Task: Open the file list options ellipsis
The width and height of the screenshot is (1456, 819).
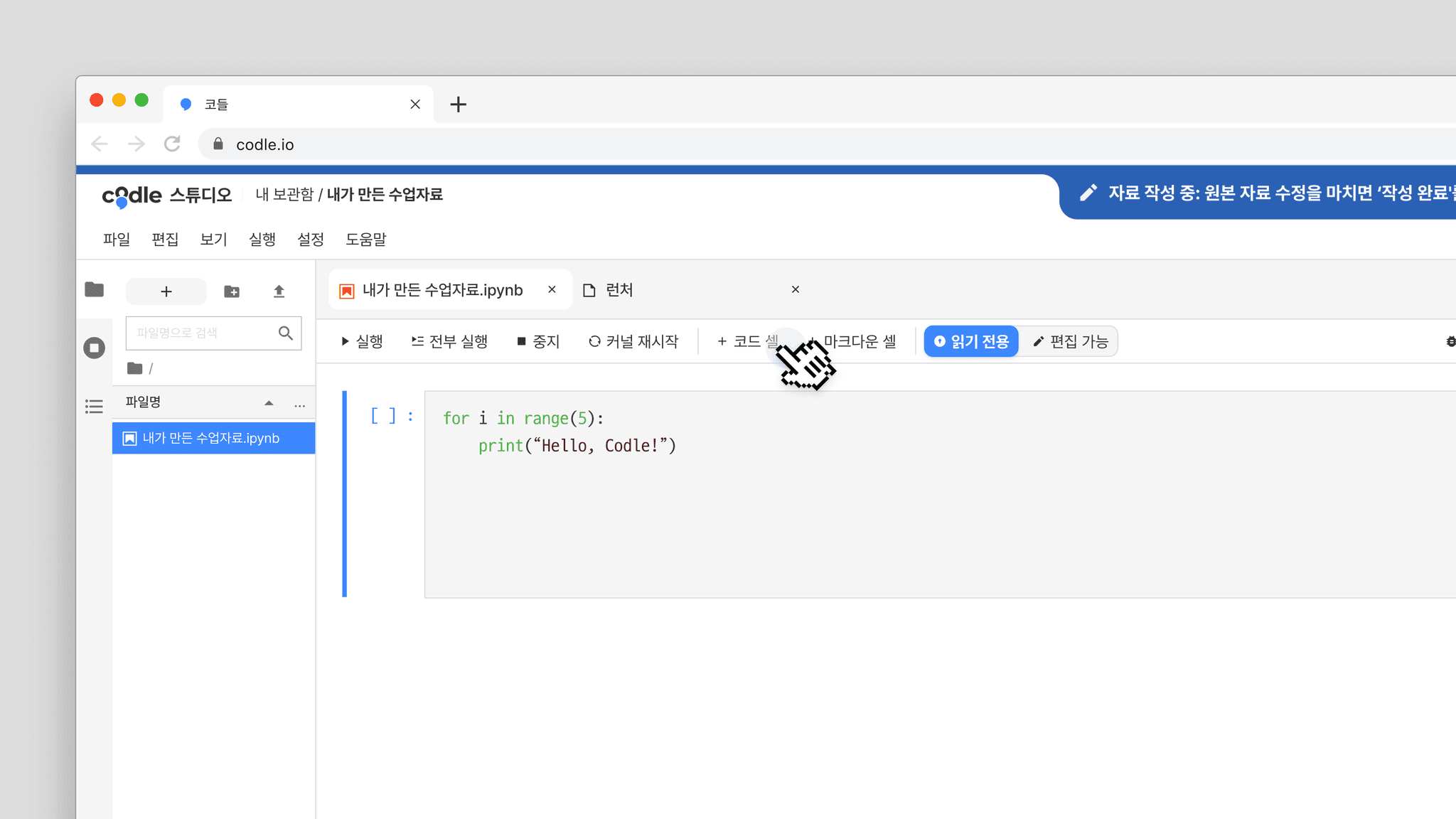Action: [x=300, y=405]
